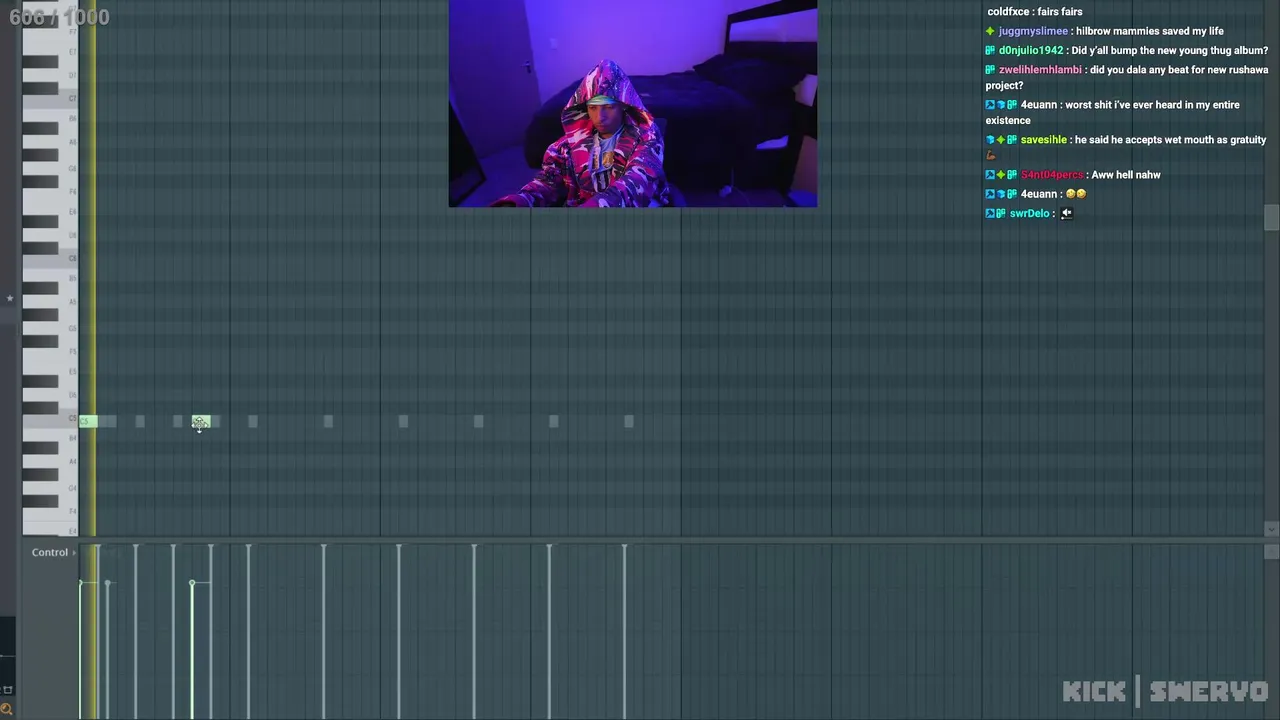Image resolution: width=1280 pixels, height=720 pixels.
Task: Click the blue arrow badge beside swrDelo
Action: pos(990,214)
